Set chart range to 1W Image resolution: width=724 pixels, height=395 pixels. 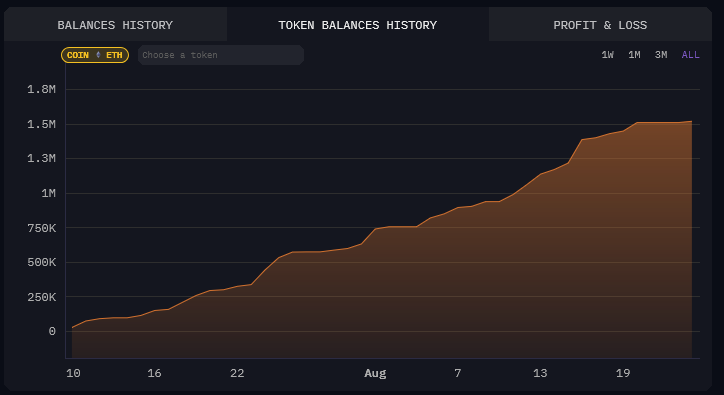pyautogui.click(x=607, y=55)
